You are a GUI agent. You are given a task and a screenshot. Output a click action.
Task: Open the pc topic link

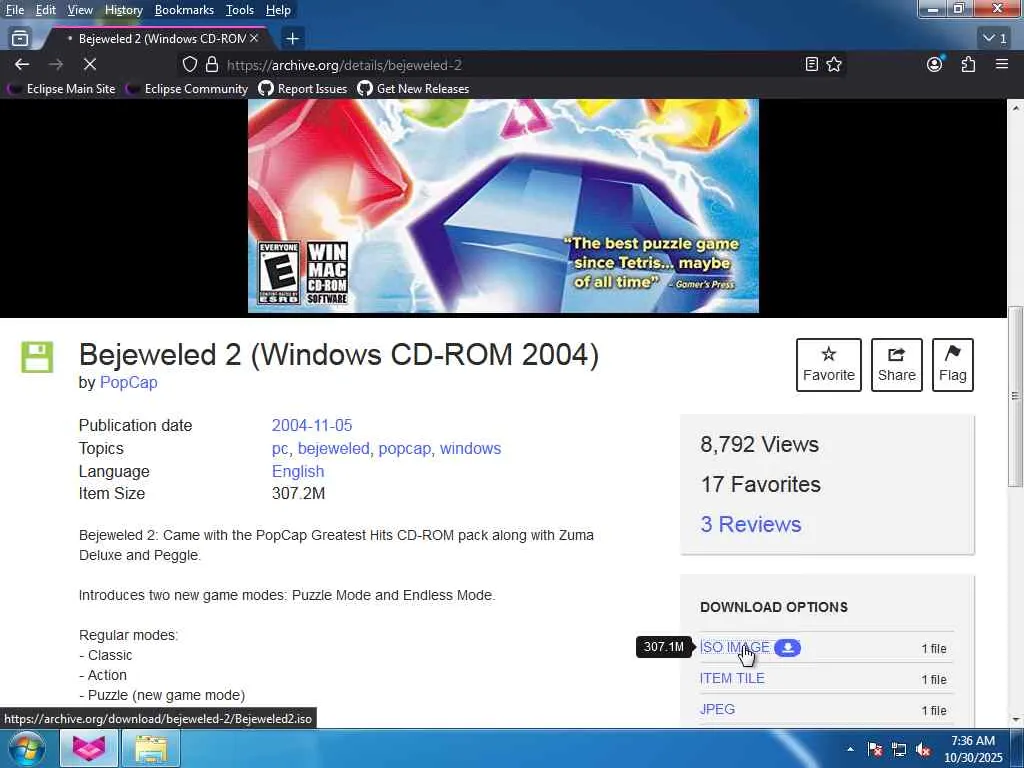280,449
